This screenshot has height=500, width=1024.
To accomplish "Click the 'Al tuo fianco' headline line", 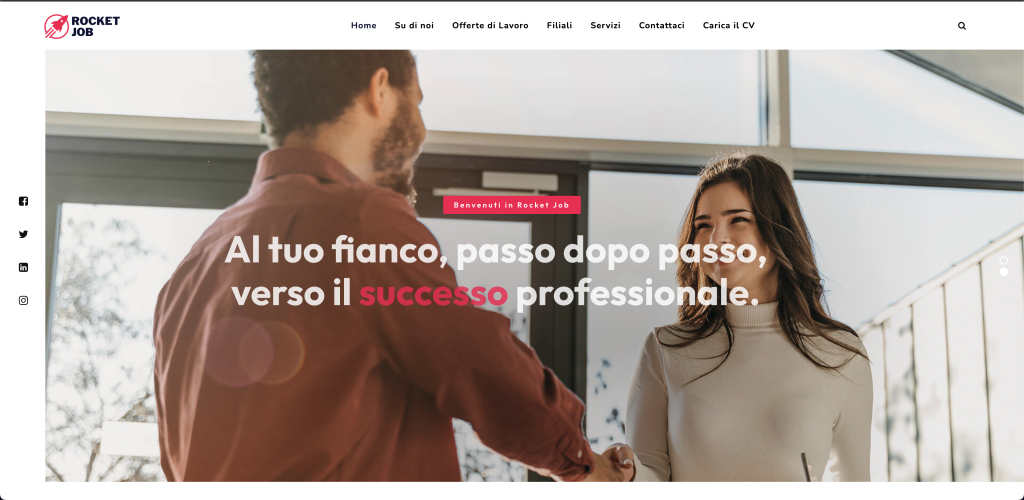I will point(496,251).
